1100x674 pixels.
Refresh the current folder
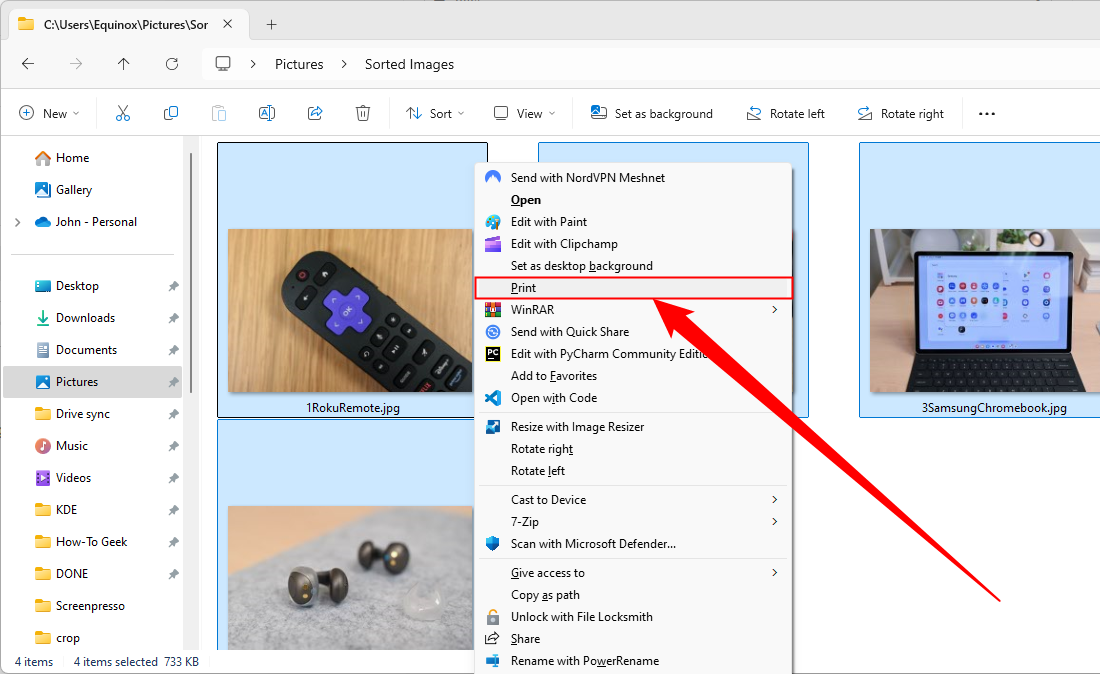172,64
